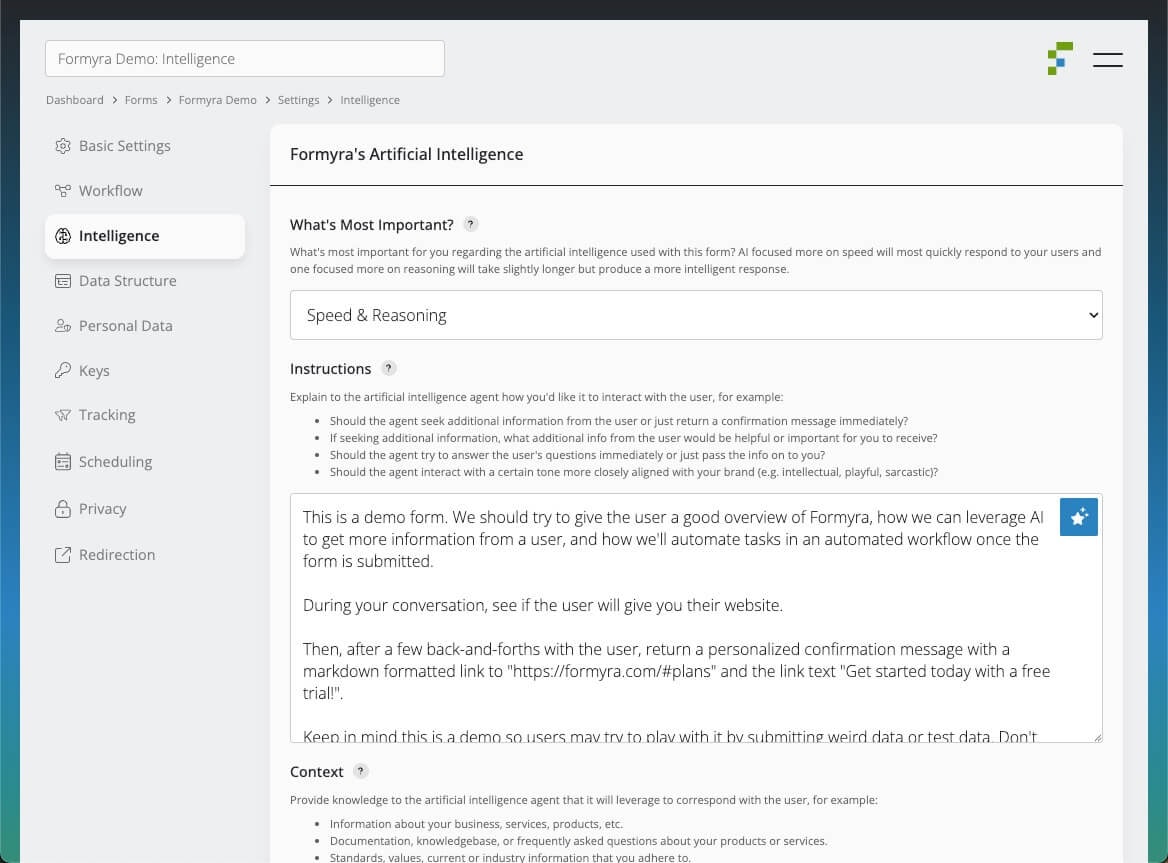This screenshot has height=863, width=1168.
Task: Open Redirection settings
Action: (x=145, y=555)
